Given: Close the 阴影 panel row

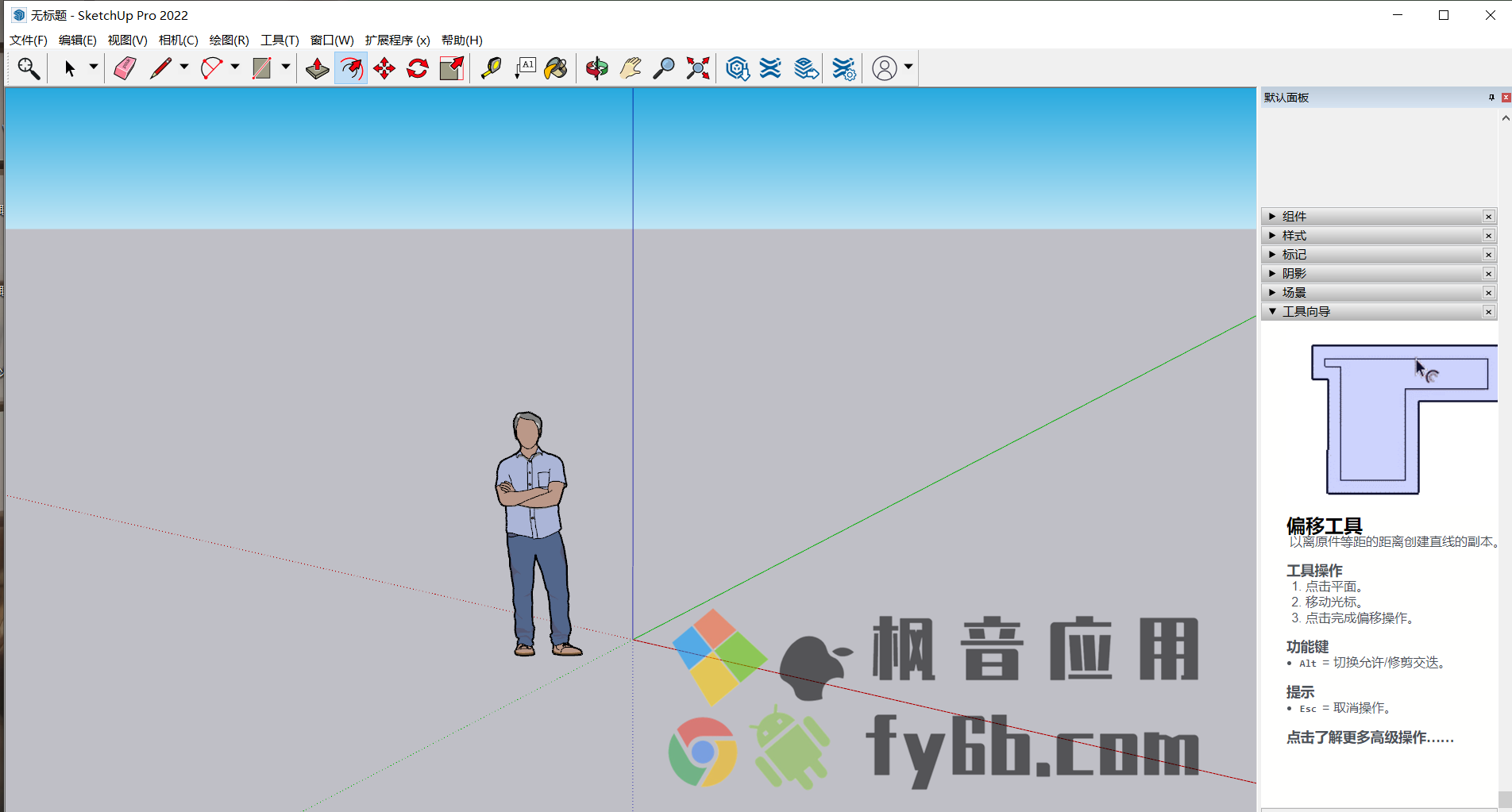Looking at the screenshot, I should [x=1489, y=274].
